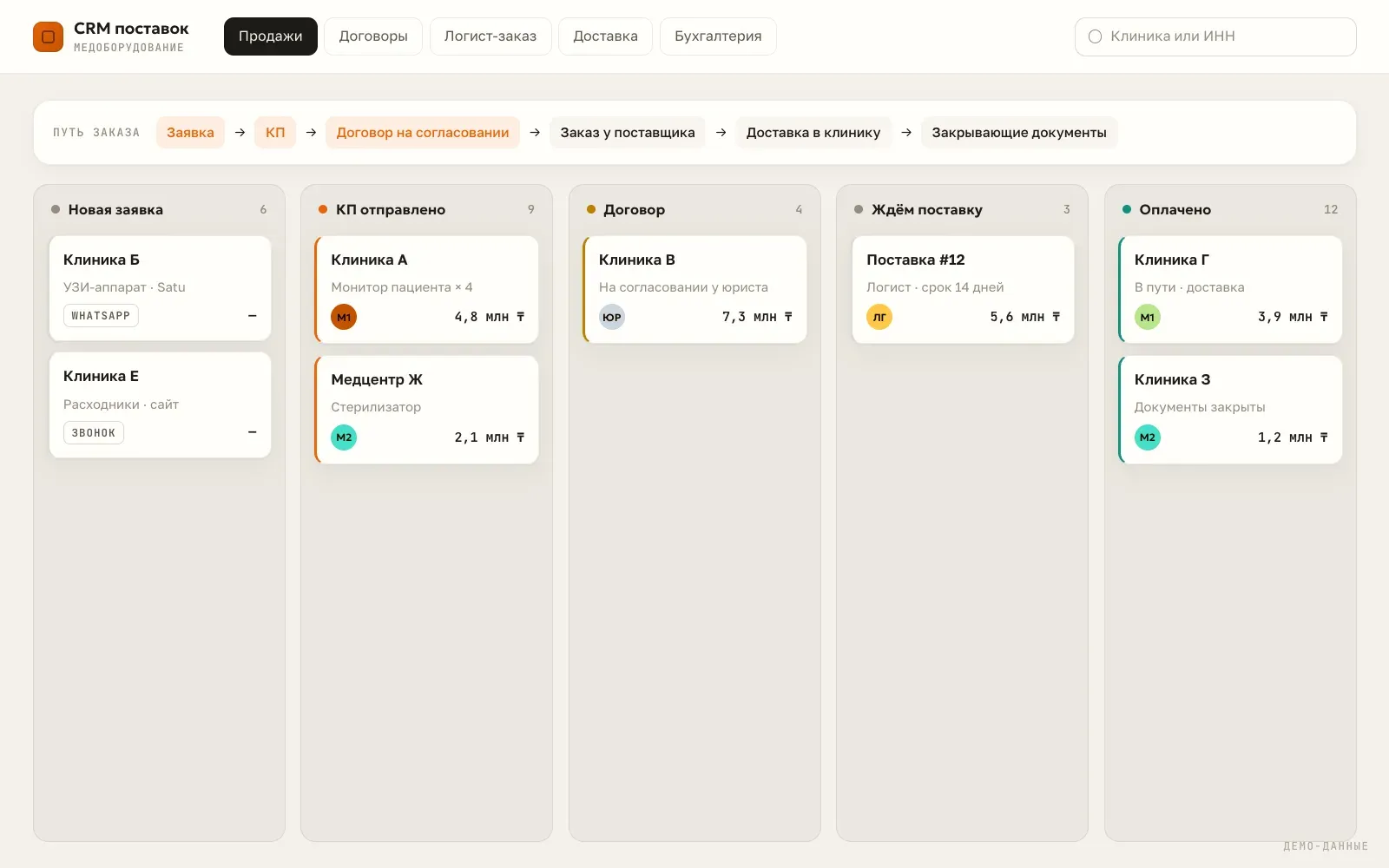The width and height of the screenshot is (1389, 868).
Task: Open the Клиника А card title
Action: (369, 260)
